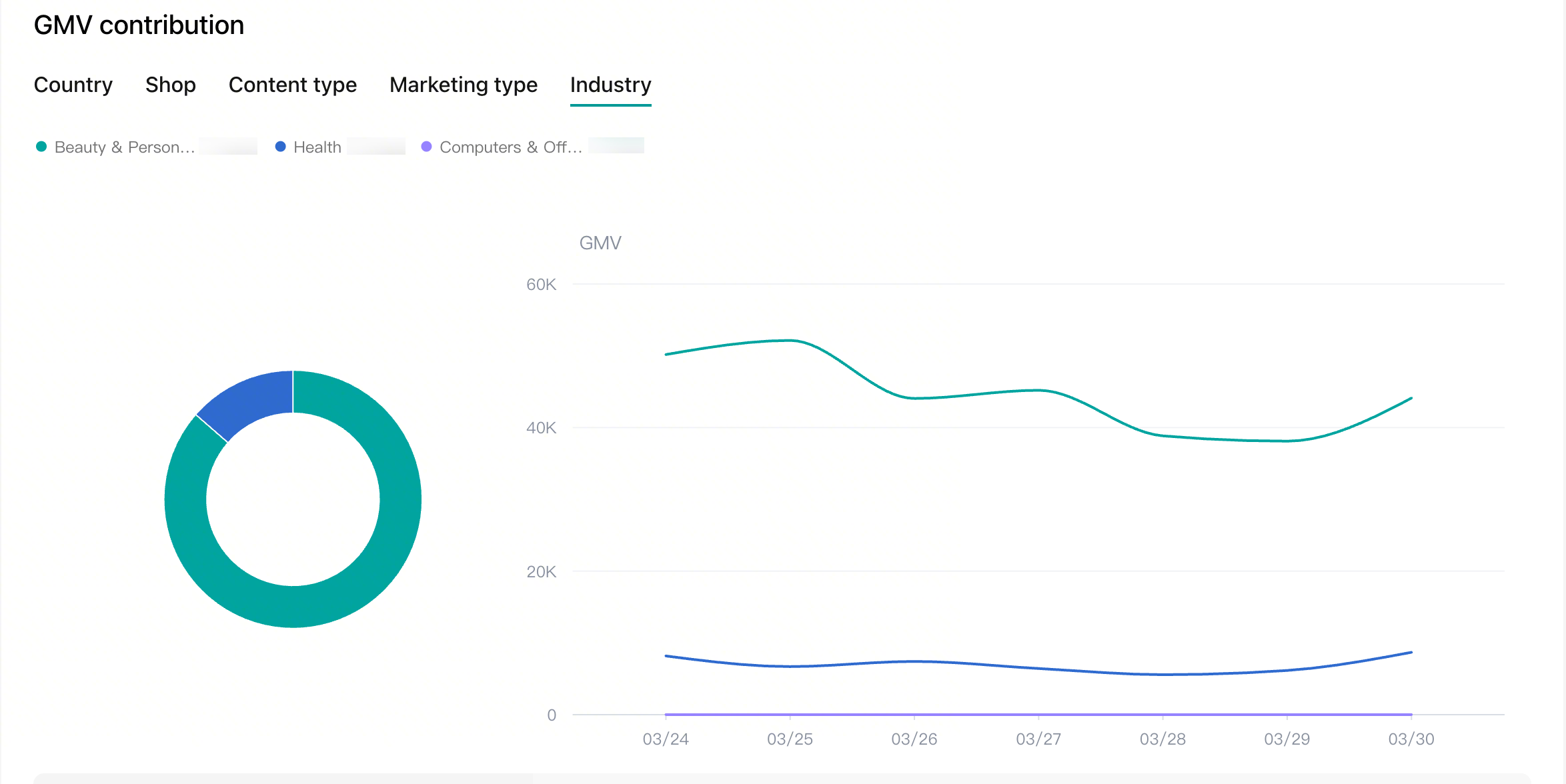Click the 03/29 date label
Screen dimensions: 1566x784
(x=1287, y=739)
